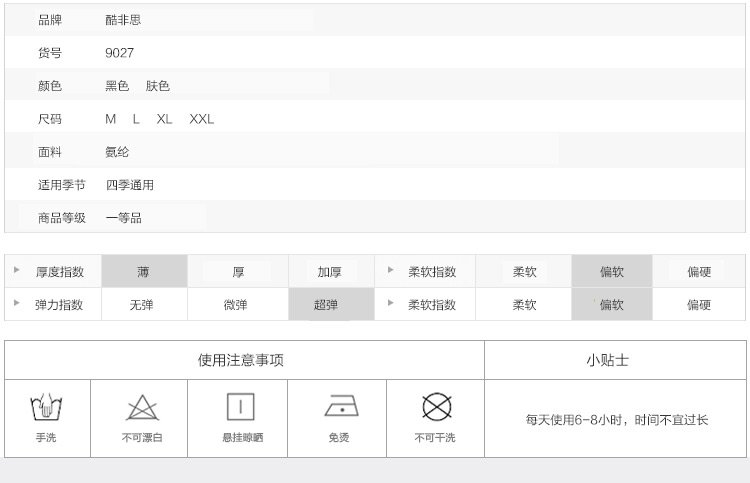Select the highlighted 薄 thickness cell
This screenshot has width=750, height=483.
click(144, 271)
